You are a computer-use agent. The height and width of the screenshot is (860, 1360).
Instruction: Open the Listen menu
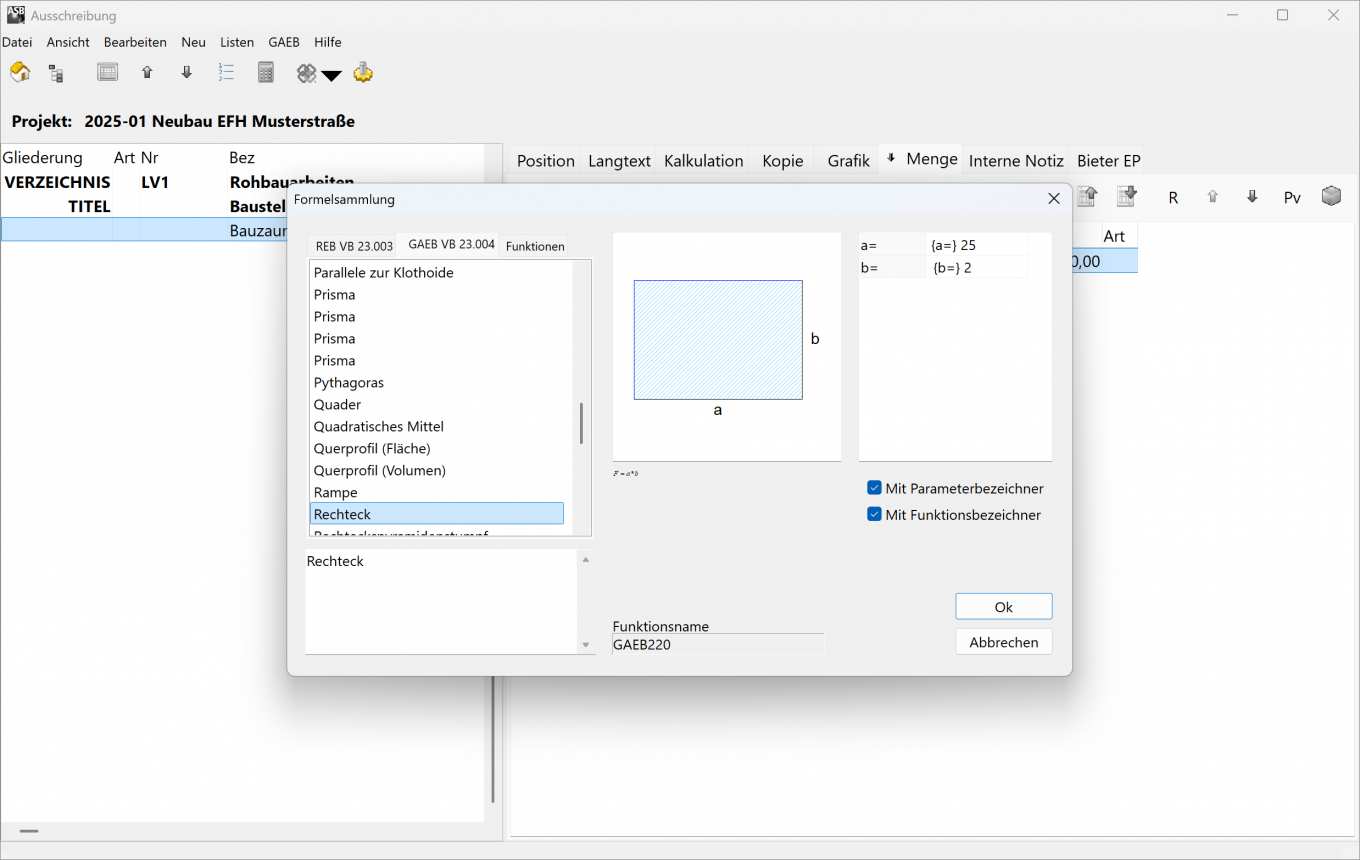point(237,42)
